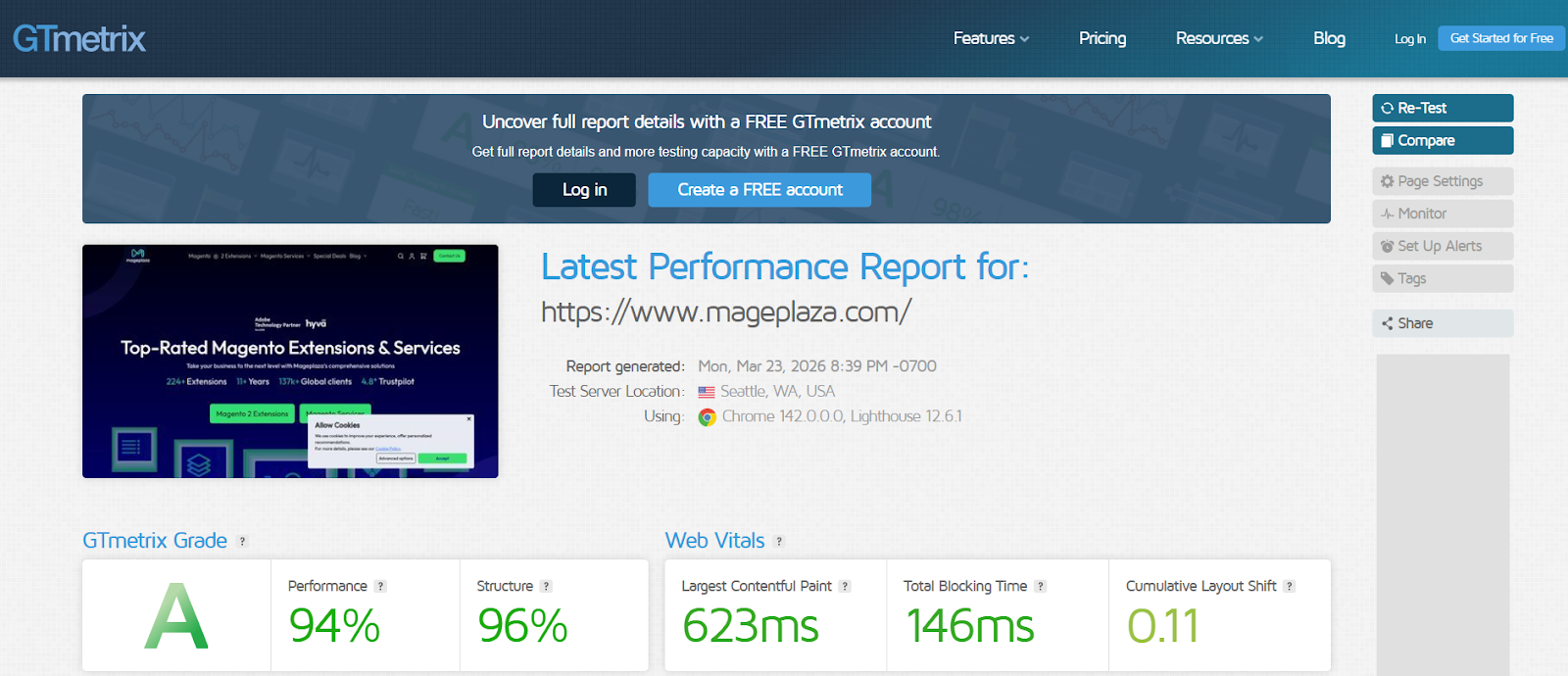The image size is (1568, 676).
Task: Click the Share icon
Action: [1387, 323]
